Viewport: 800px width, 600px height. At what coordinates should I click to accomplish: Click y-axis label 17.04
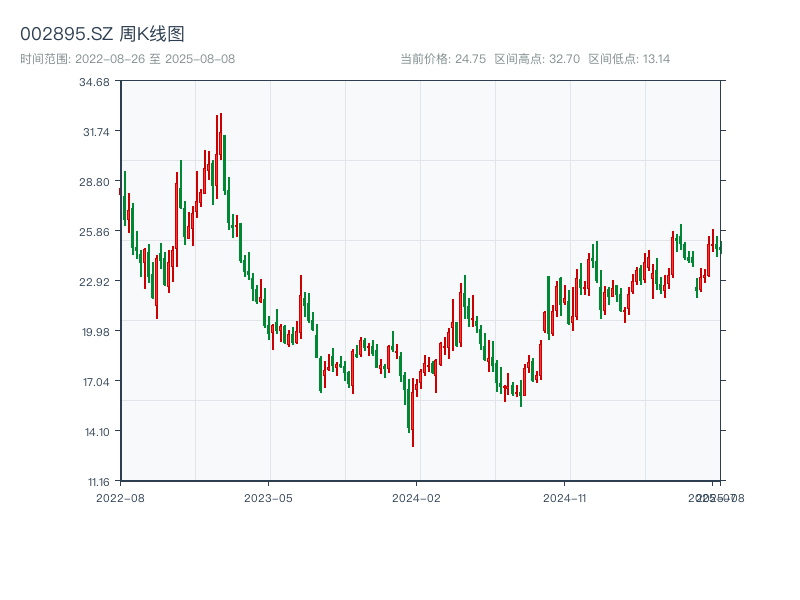tap(96, 382)
